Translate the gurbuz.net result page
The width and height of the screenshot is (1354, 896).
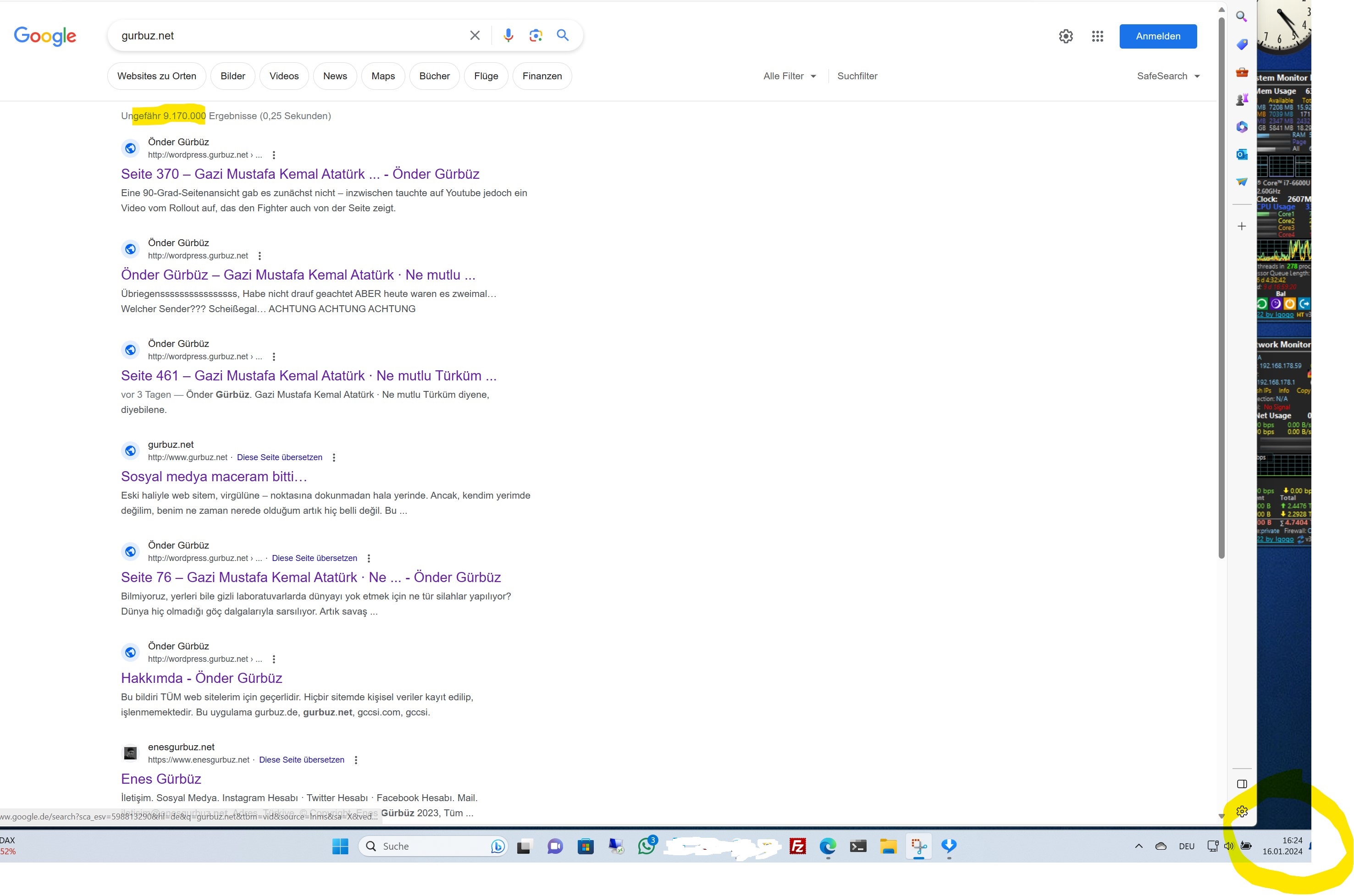coord(280,457)
